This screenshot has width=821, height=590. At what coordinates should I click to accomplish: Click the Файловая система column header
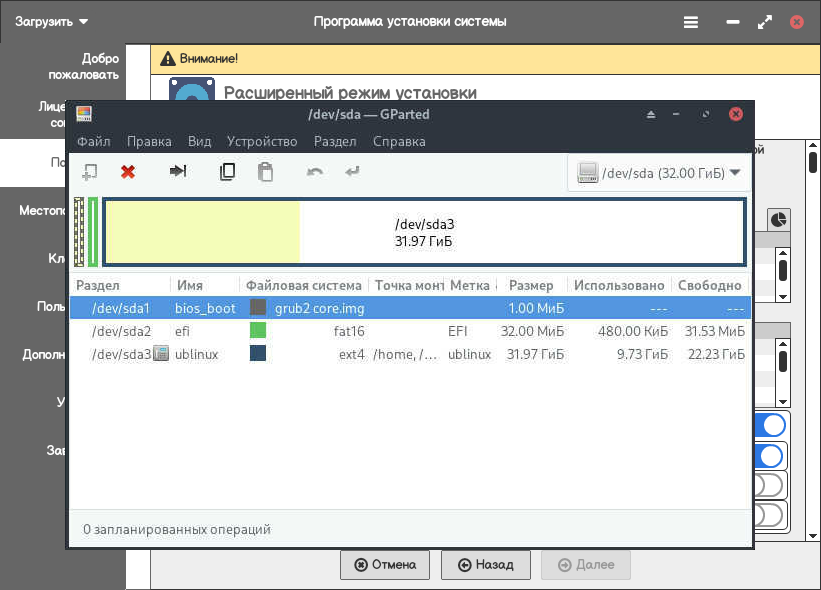point(304,285)
